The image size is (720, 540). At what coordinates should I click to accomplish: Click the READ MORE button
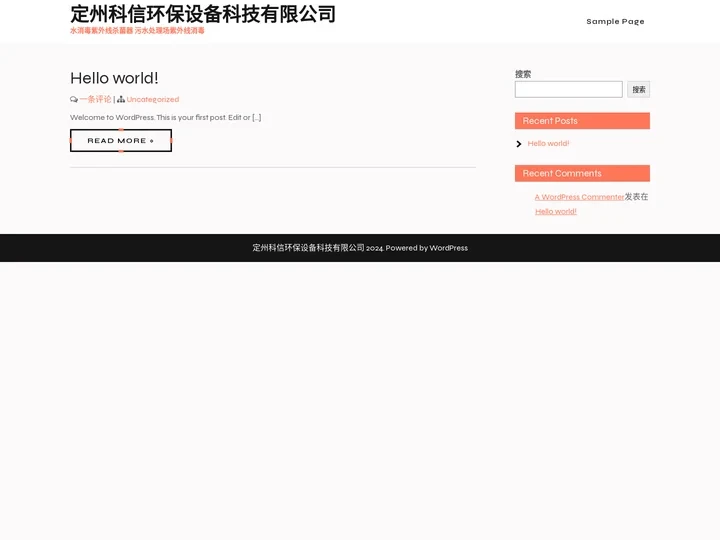pyautogui.click(x=121, y=141)
